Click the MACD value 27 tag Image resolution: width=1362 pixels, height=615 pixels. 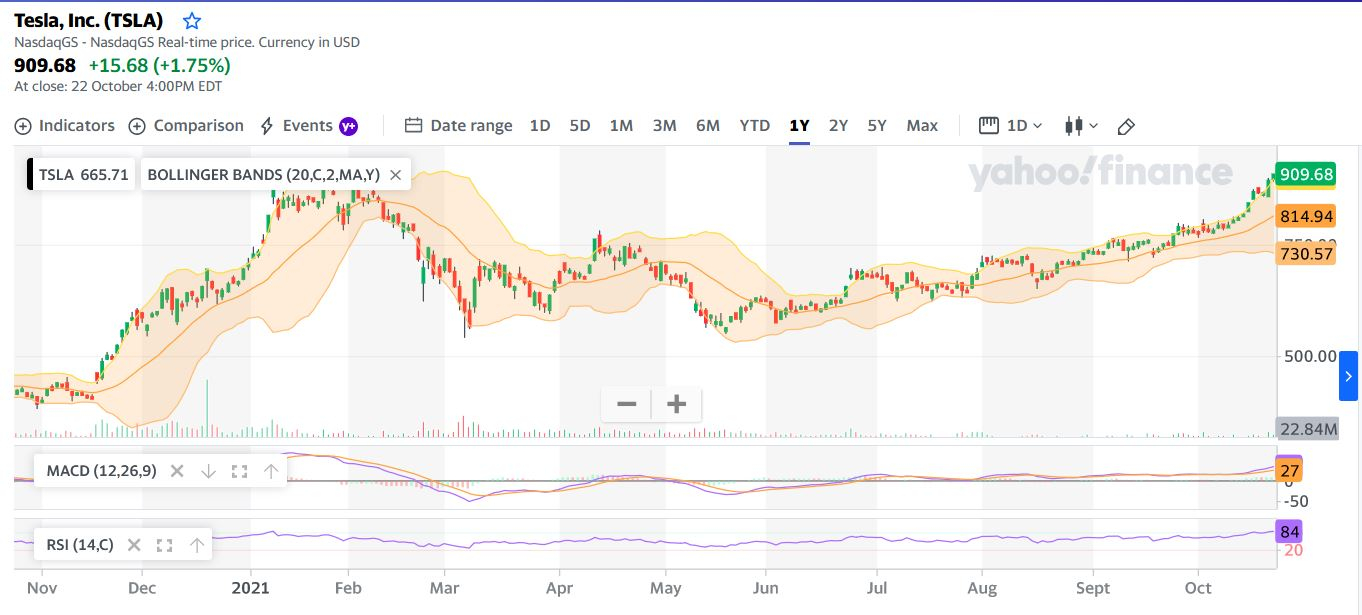1290,471
